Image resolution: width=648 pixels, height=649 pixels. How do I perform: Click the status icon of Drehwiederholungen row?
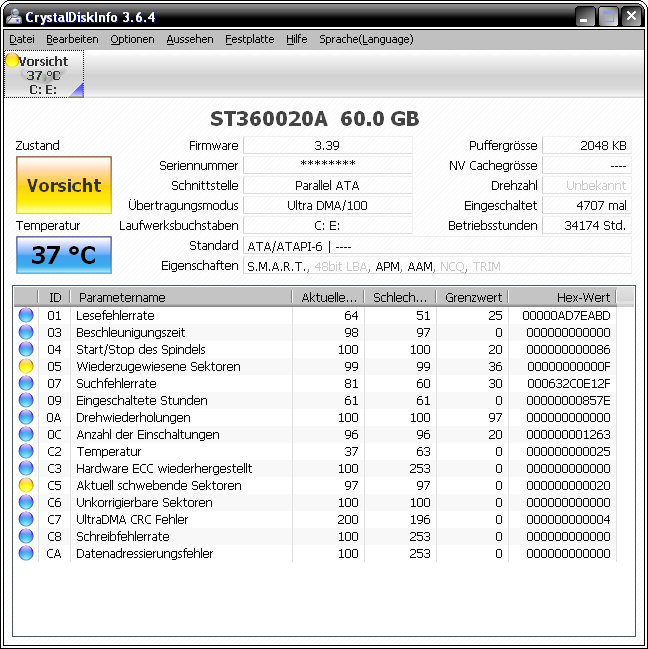26,417
